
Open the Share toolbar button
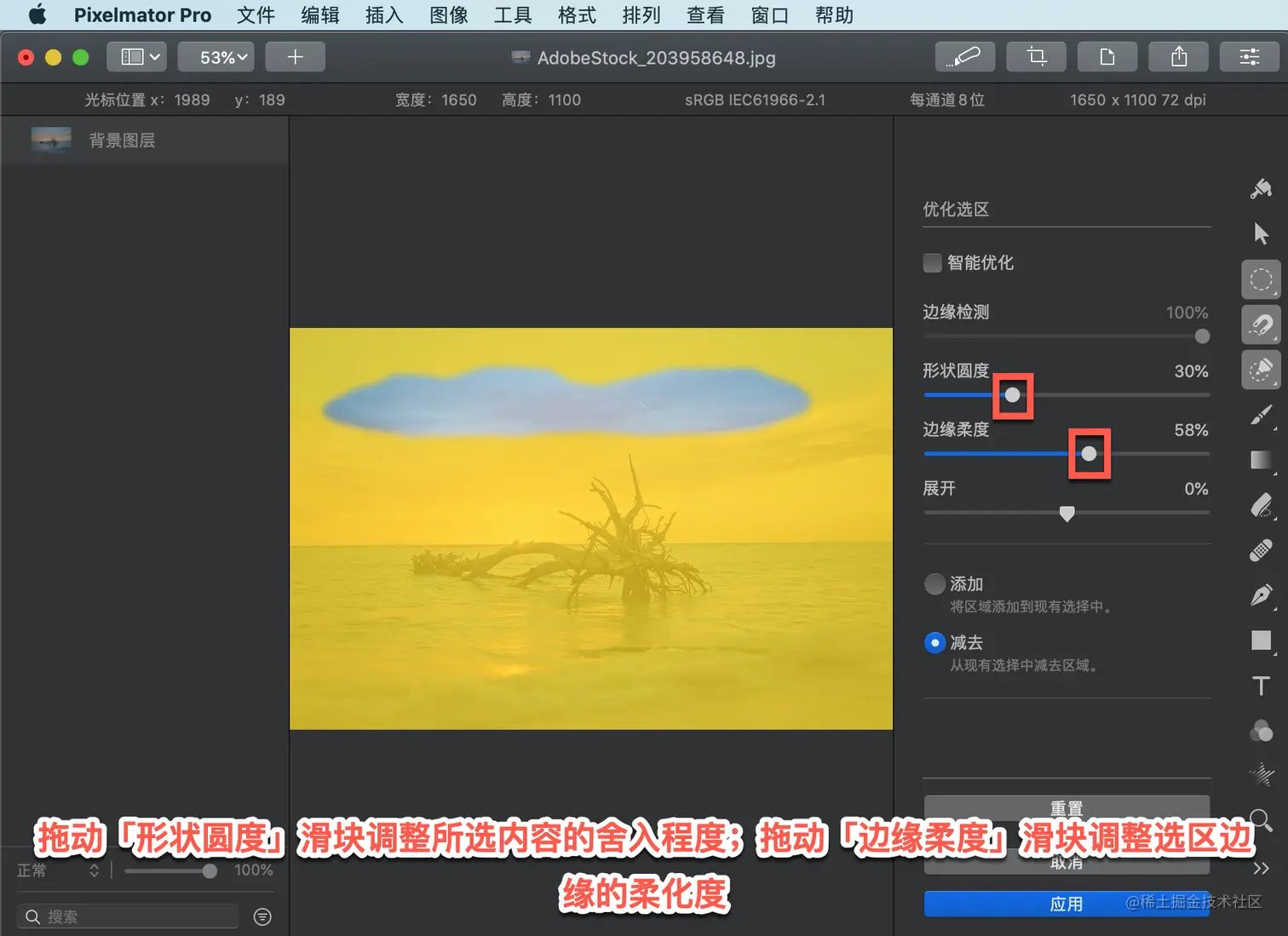tap(1179, 57)
